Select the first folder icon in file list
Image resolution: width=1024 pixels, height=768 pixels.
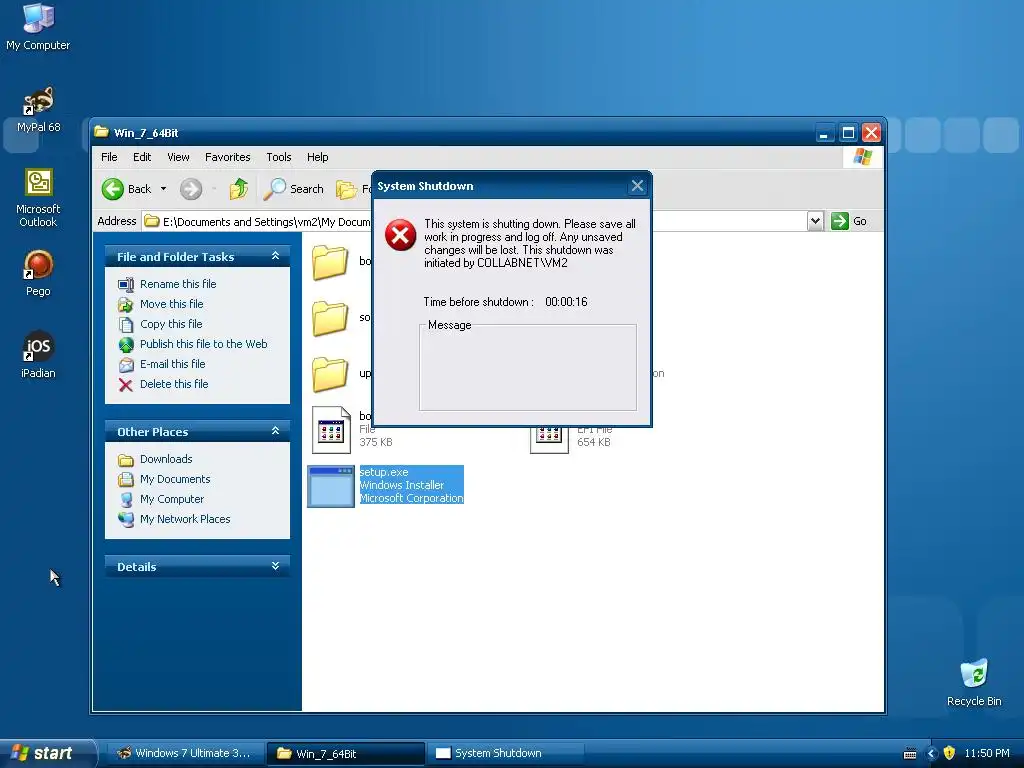pos(330,262)
